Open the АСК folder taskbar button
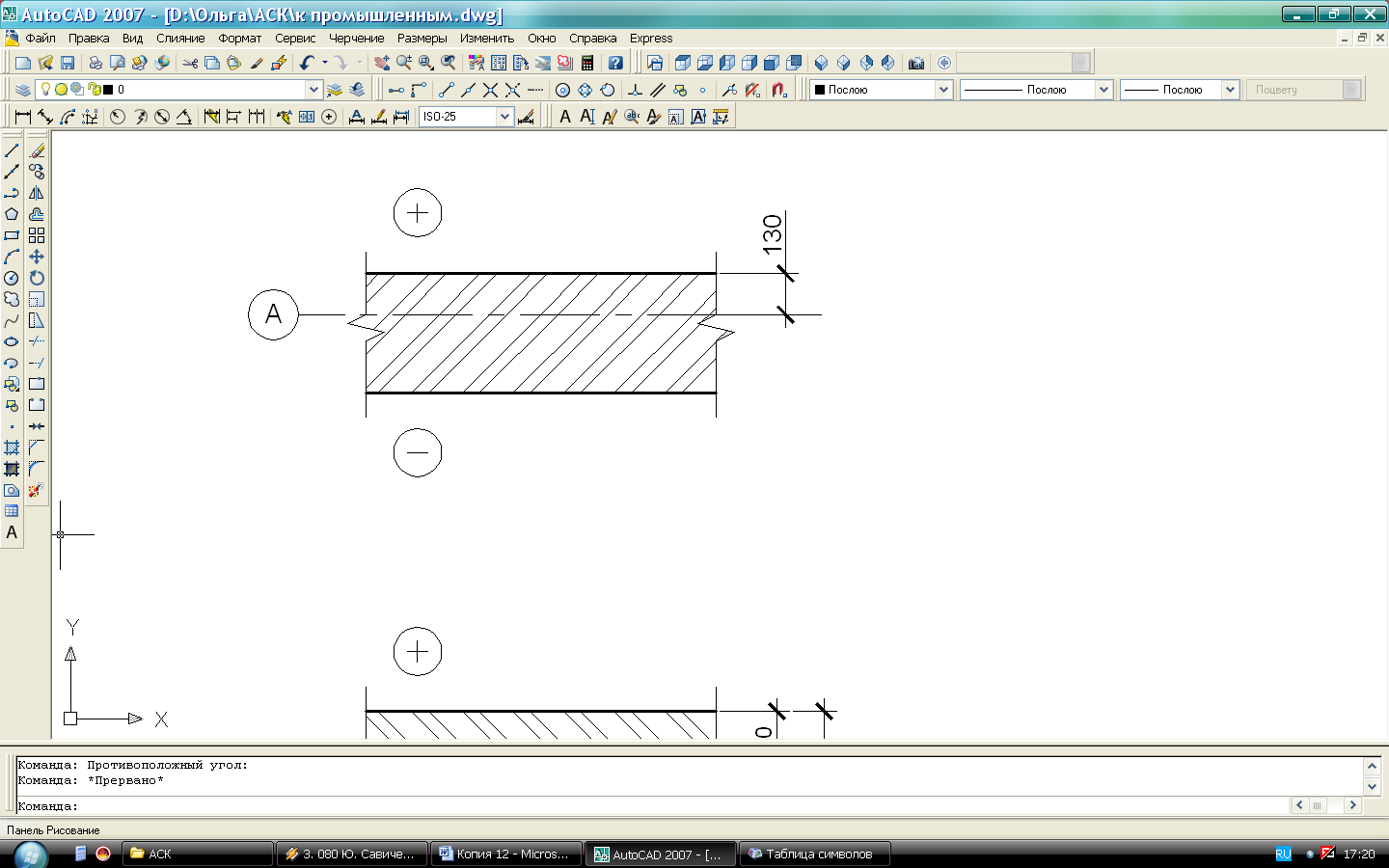 [198, 854]
